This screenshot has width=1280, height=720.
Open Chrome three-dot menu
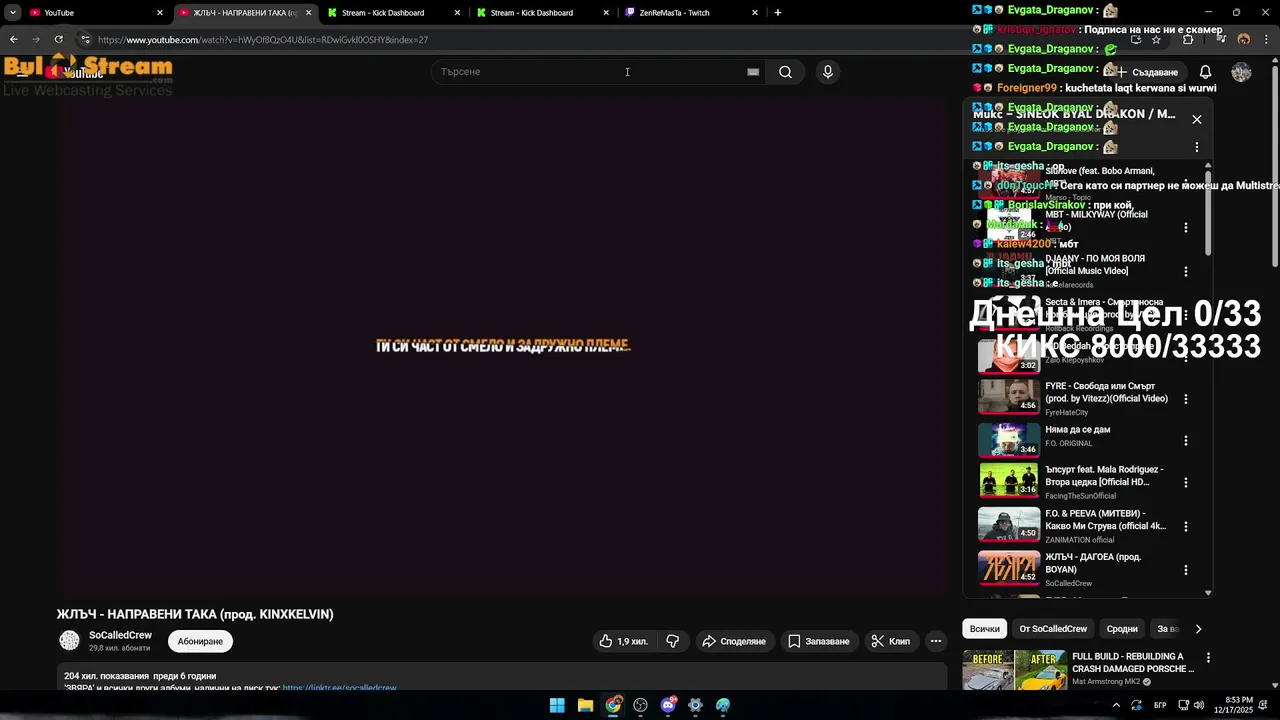tap(1268, 40)
